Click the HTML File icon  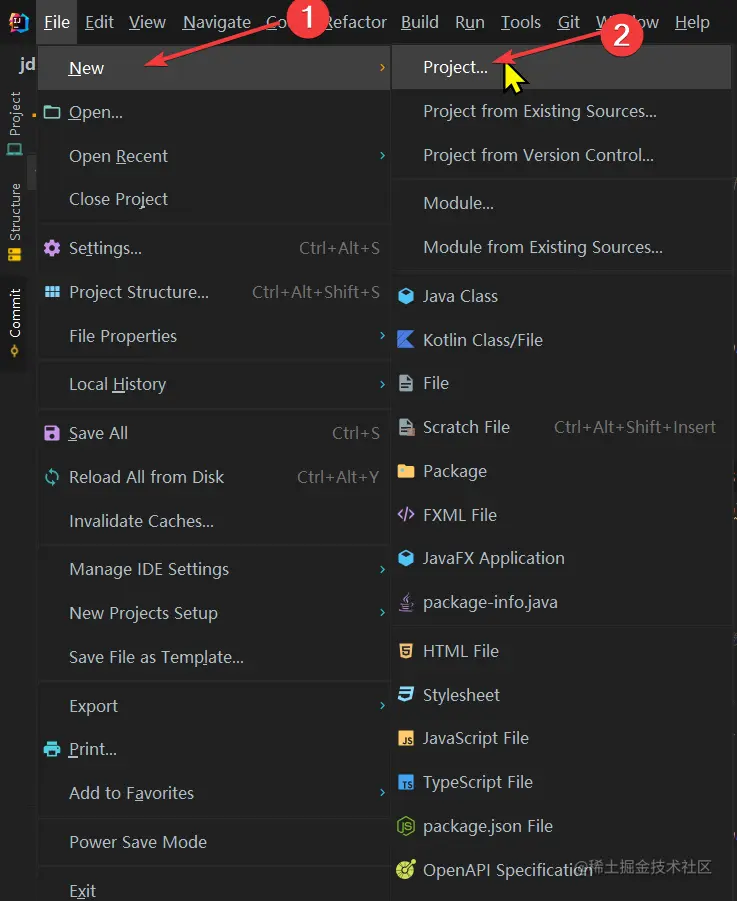406,651
